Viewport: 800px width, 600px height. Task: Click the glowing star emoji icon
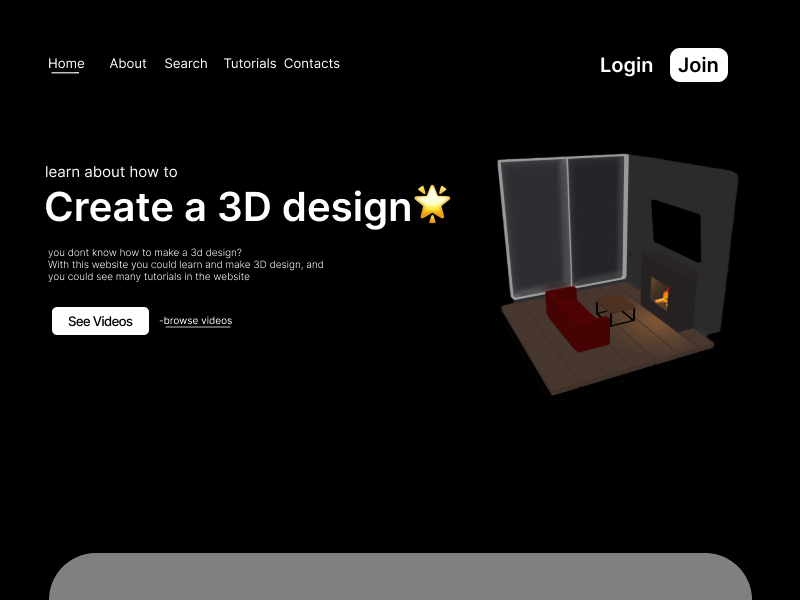coord(432,204)
